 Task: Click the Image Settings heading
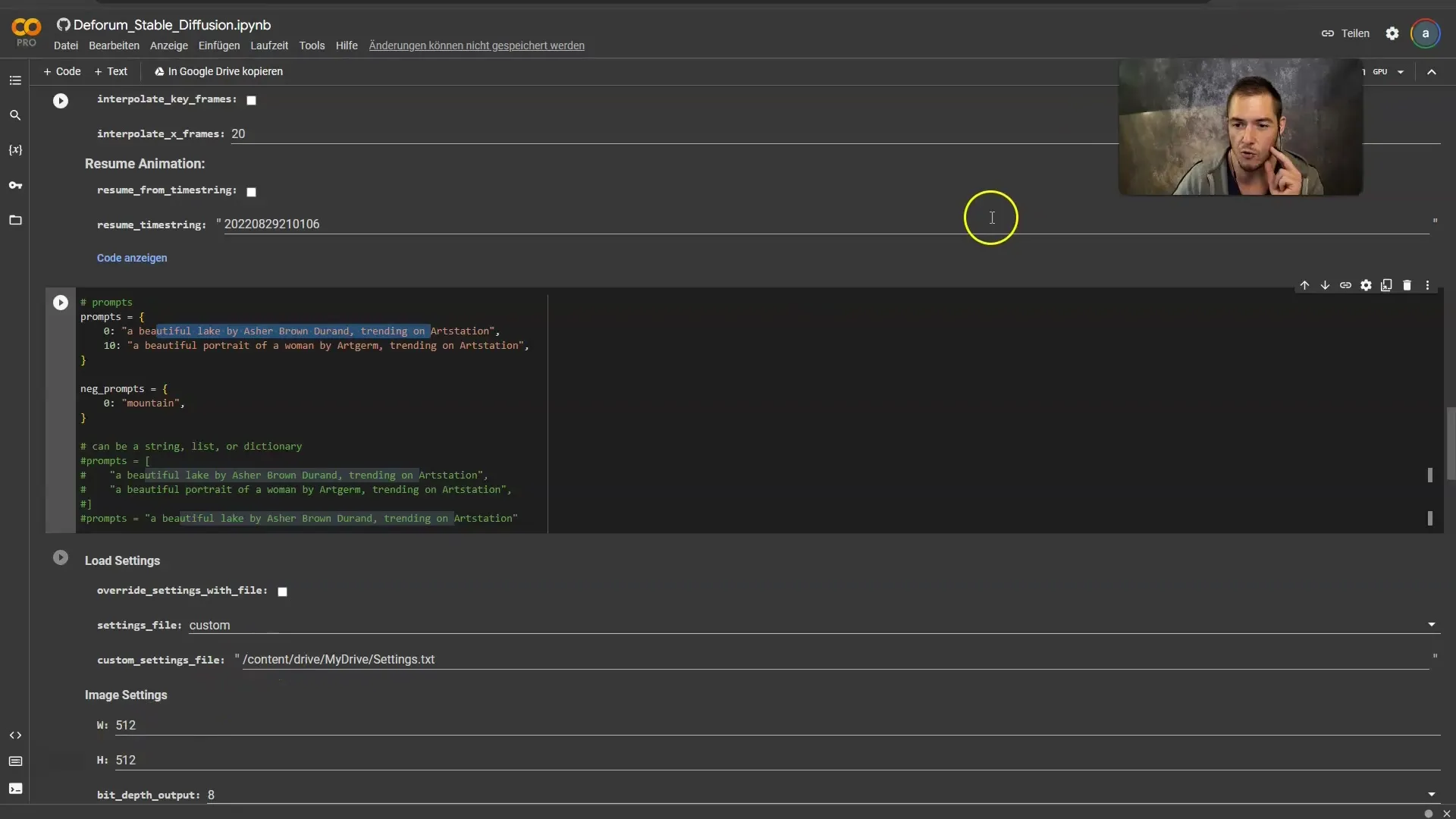coord(126,695)
